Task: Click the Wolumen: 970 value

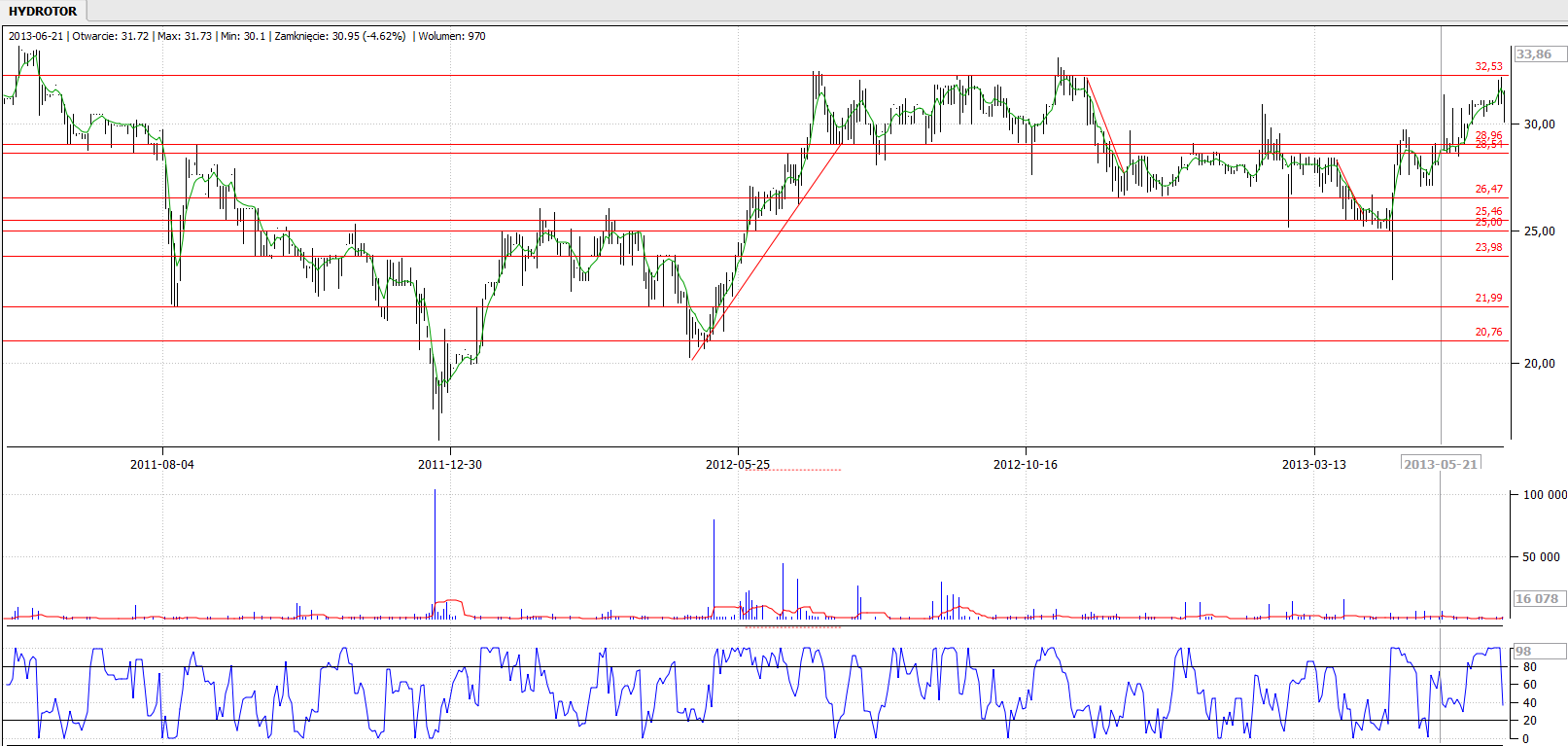Action: 452,36
